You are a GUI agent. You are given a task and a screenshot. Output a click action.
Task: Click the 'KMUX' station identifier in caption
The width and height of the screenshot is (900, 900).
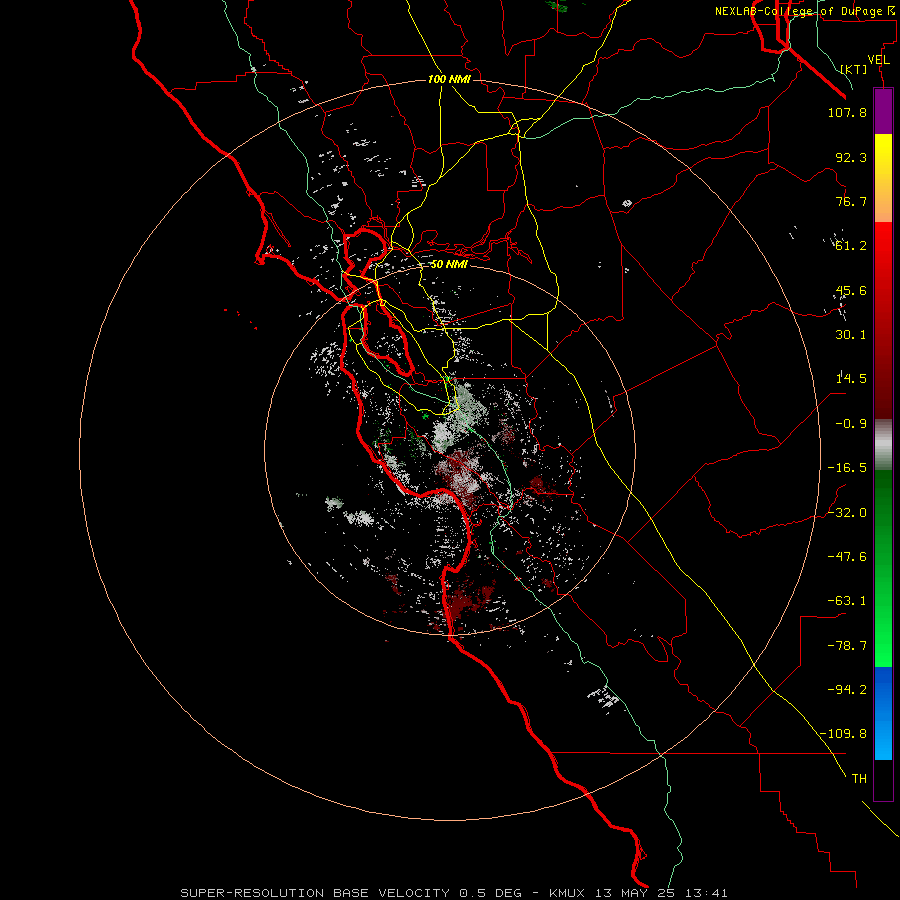point(567,893)
